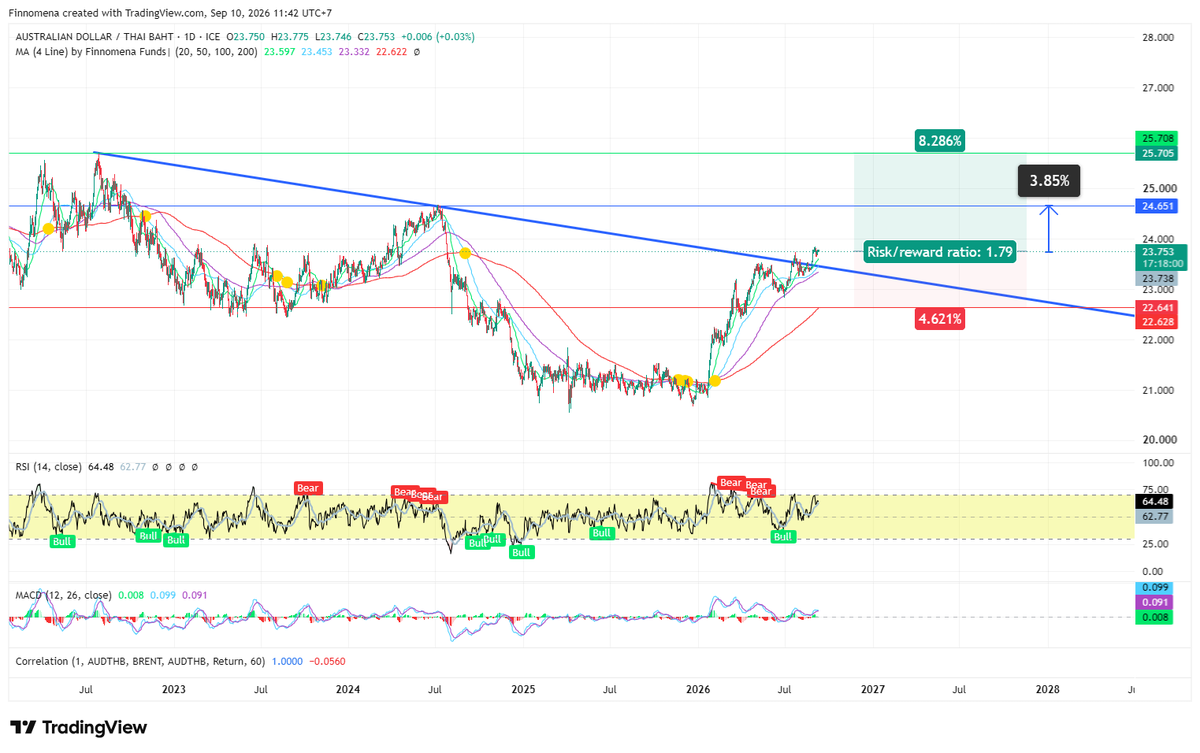This screenshot has width=1200, height=753.
Task: Click the MACD (12, 26, close) indicator legend
Action: tap(63, 595)
